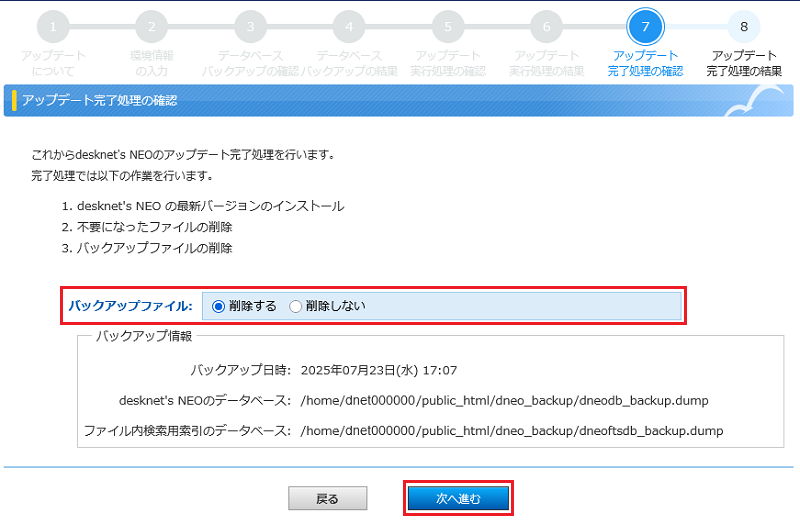Click the header title アップデート完了処理の確認
Screen dimensions: 800x524
tap(99, 101)
